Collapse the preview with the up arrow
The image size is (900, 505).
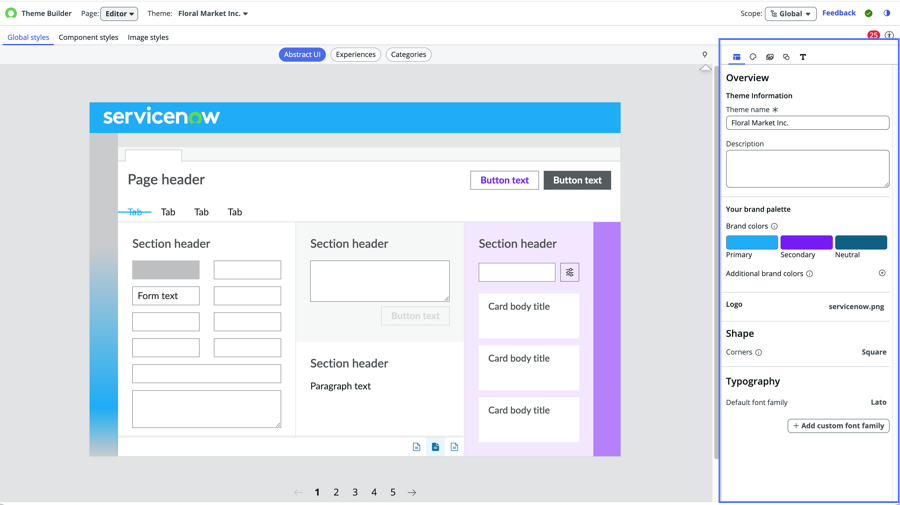point(705,68)
